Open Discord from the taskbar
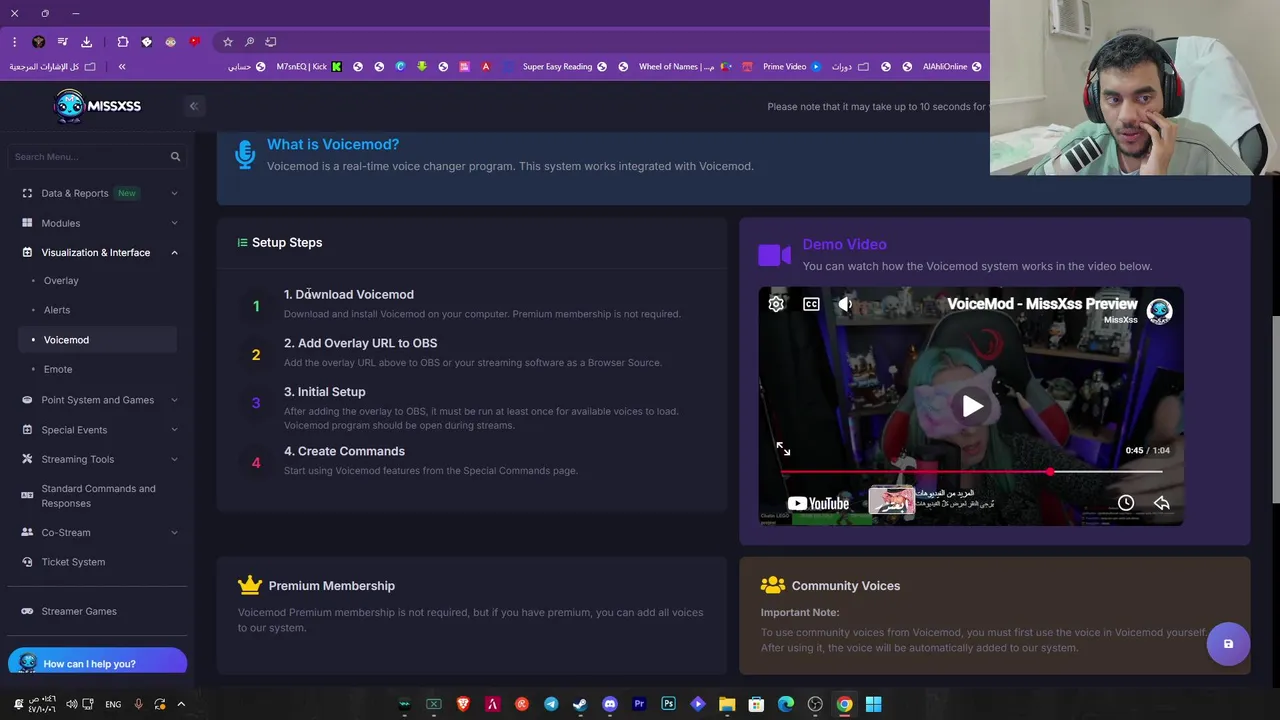 [610, 704]
